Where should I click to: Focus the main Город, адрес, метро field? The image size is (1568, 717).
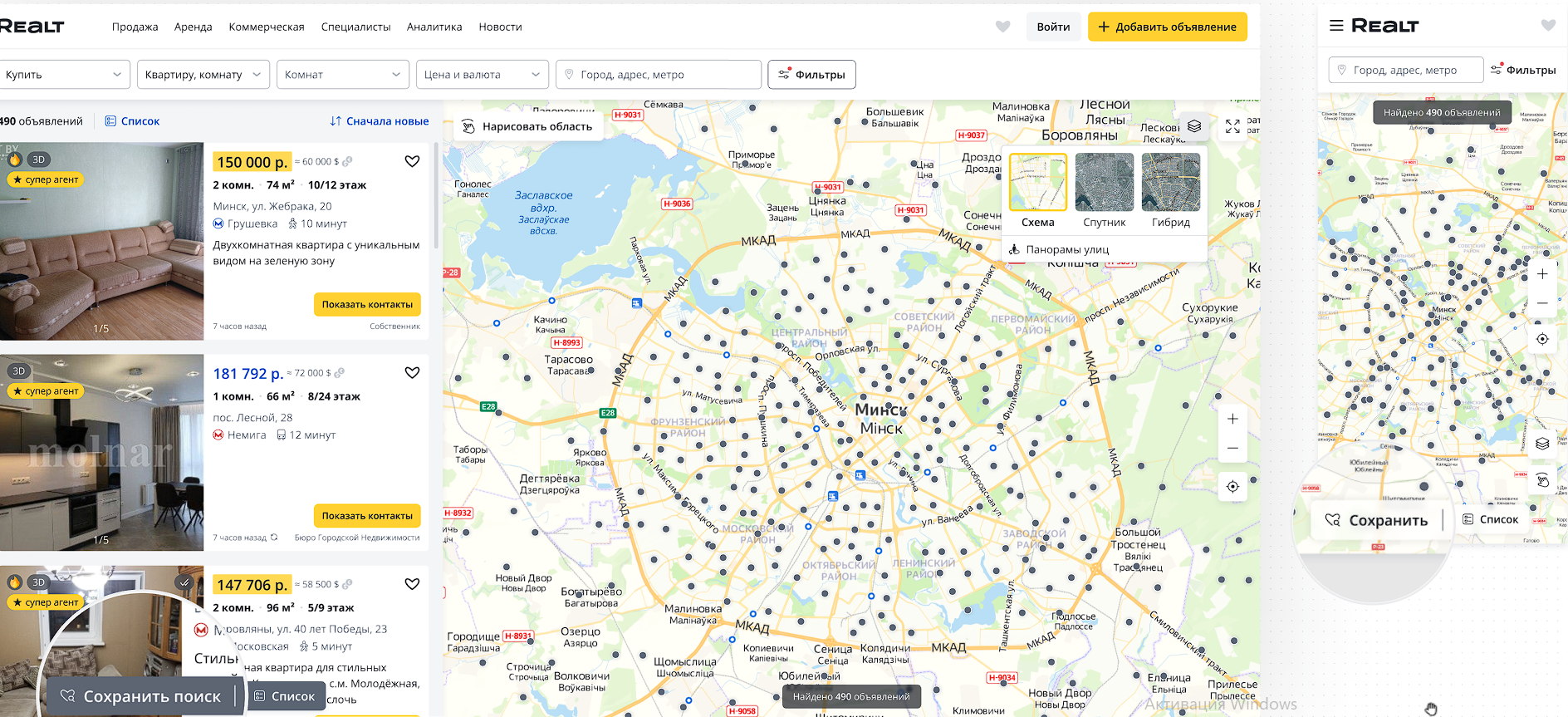pyautogui.click(x=659, y=74)
